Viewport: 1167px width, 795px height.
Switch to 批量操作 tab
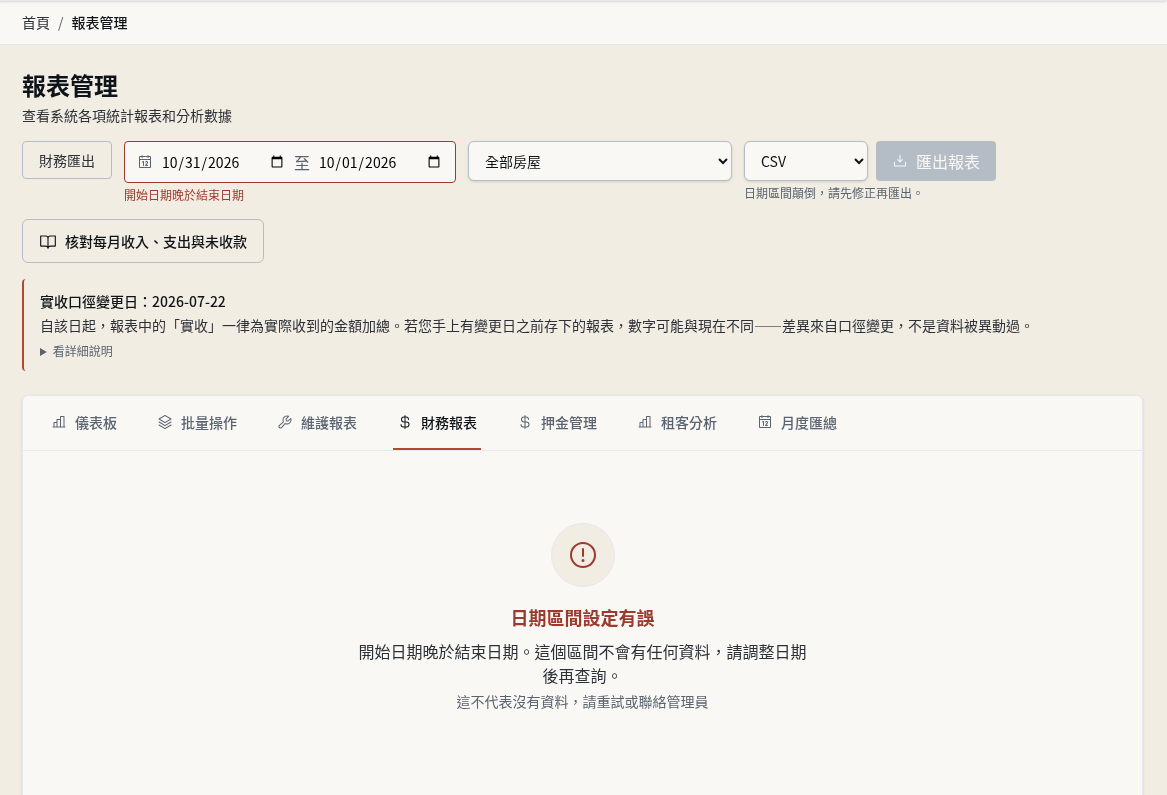pyautogui.click(x=198, y=424)
